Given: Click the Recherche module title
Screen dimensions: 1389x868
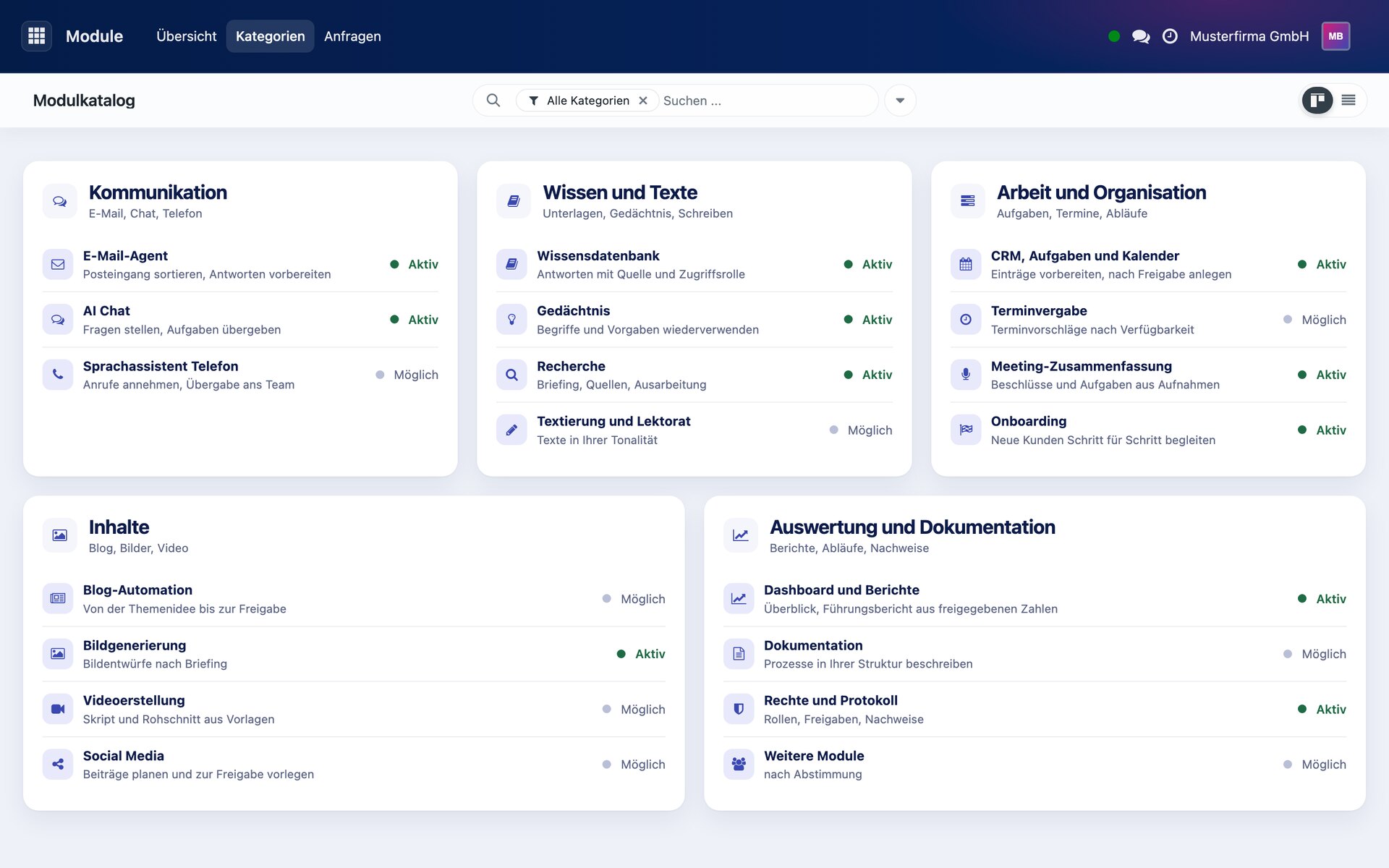Looking at the screenshot, I should tap(571, 366).
